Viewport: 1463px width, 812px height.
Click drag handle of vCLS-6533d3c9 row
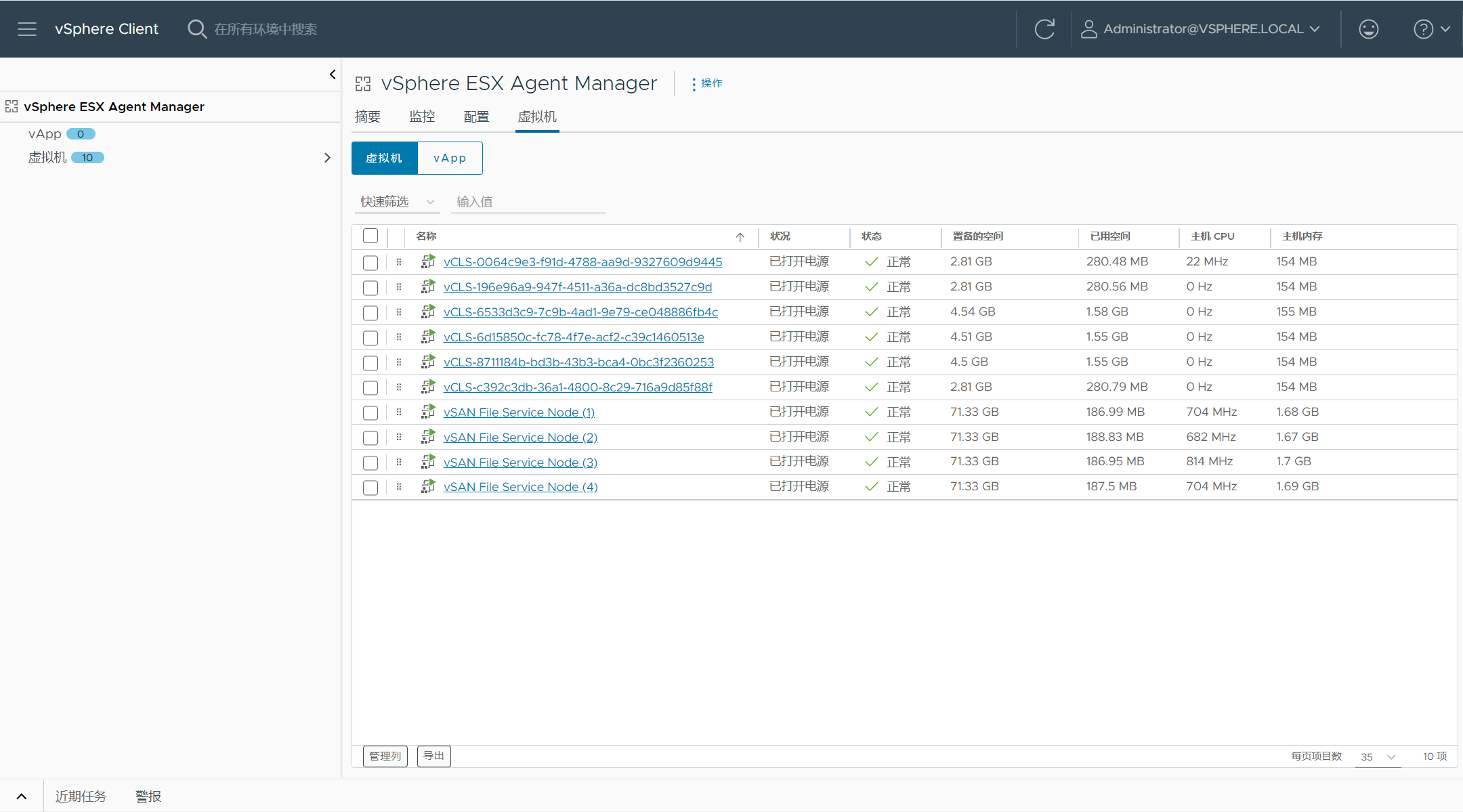[x=399, y=312]
